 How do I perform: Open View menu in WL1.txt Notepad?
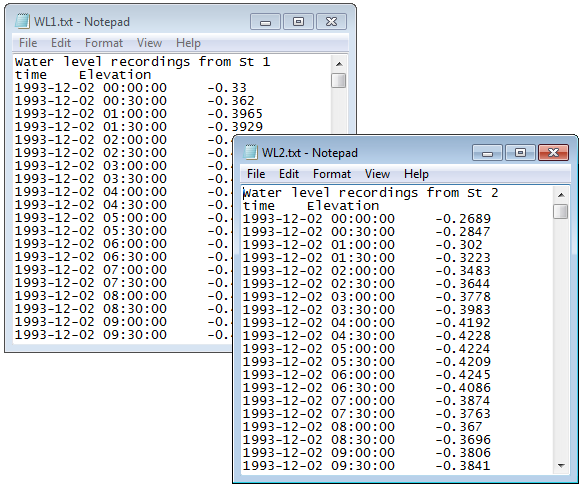coord(149,43)
